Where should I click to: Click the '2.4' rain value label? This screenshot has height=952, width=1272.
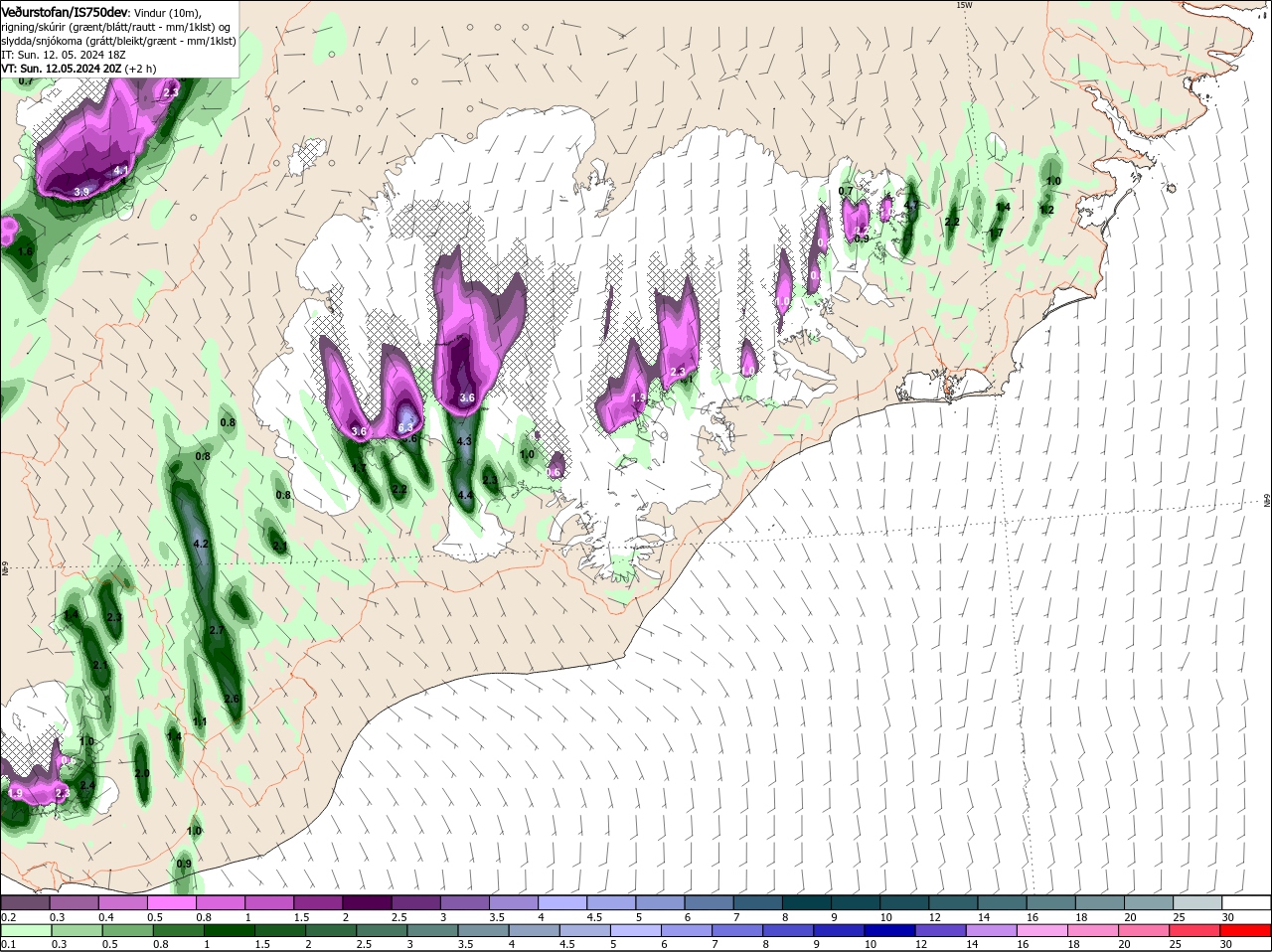(x=87, y=785)
